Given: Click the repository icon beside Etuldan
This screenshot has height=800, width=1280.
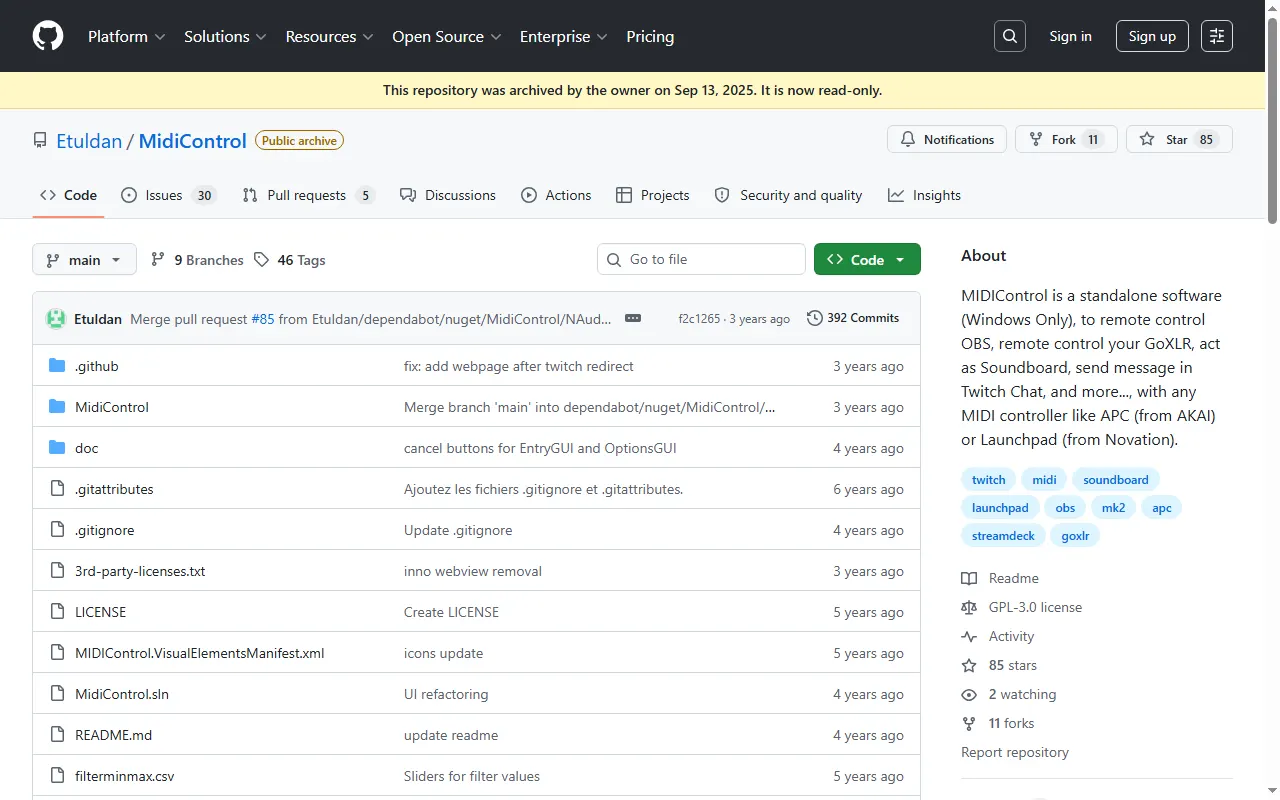Looking at the screenshot, I should 40,141.
